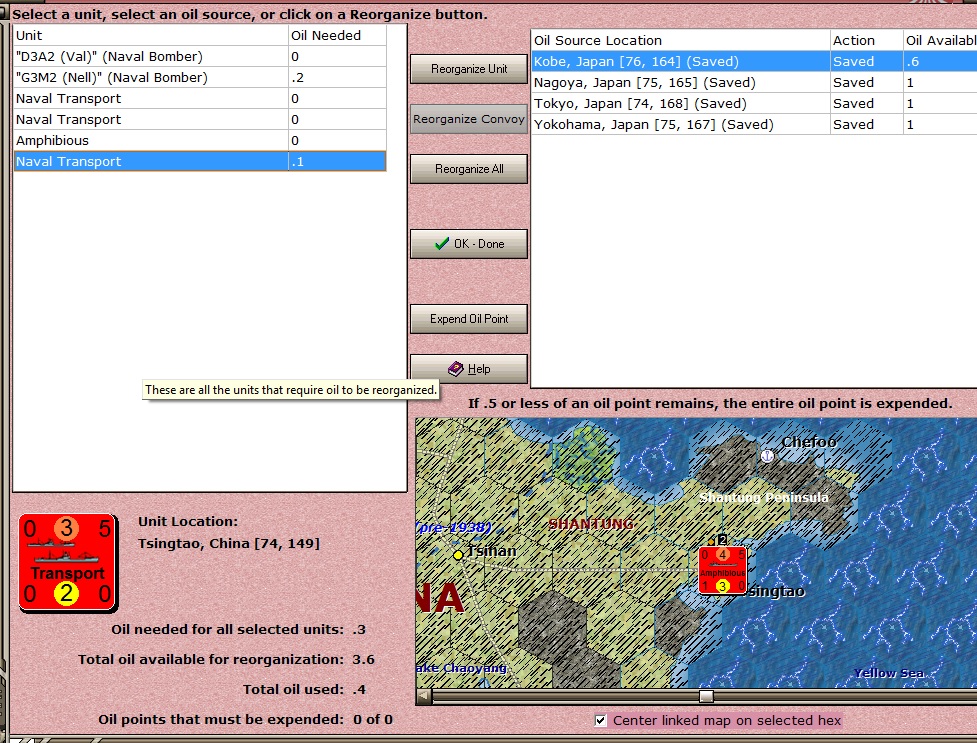Select the "D3A2 (Val)" Naval Bomber row

(x=200, y=57)
